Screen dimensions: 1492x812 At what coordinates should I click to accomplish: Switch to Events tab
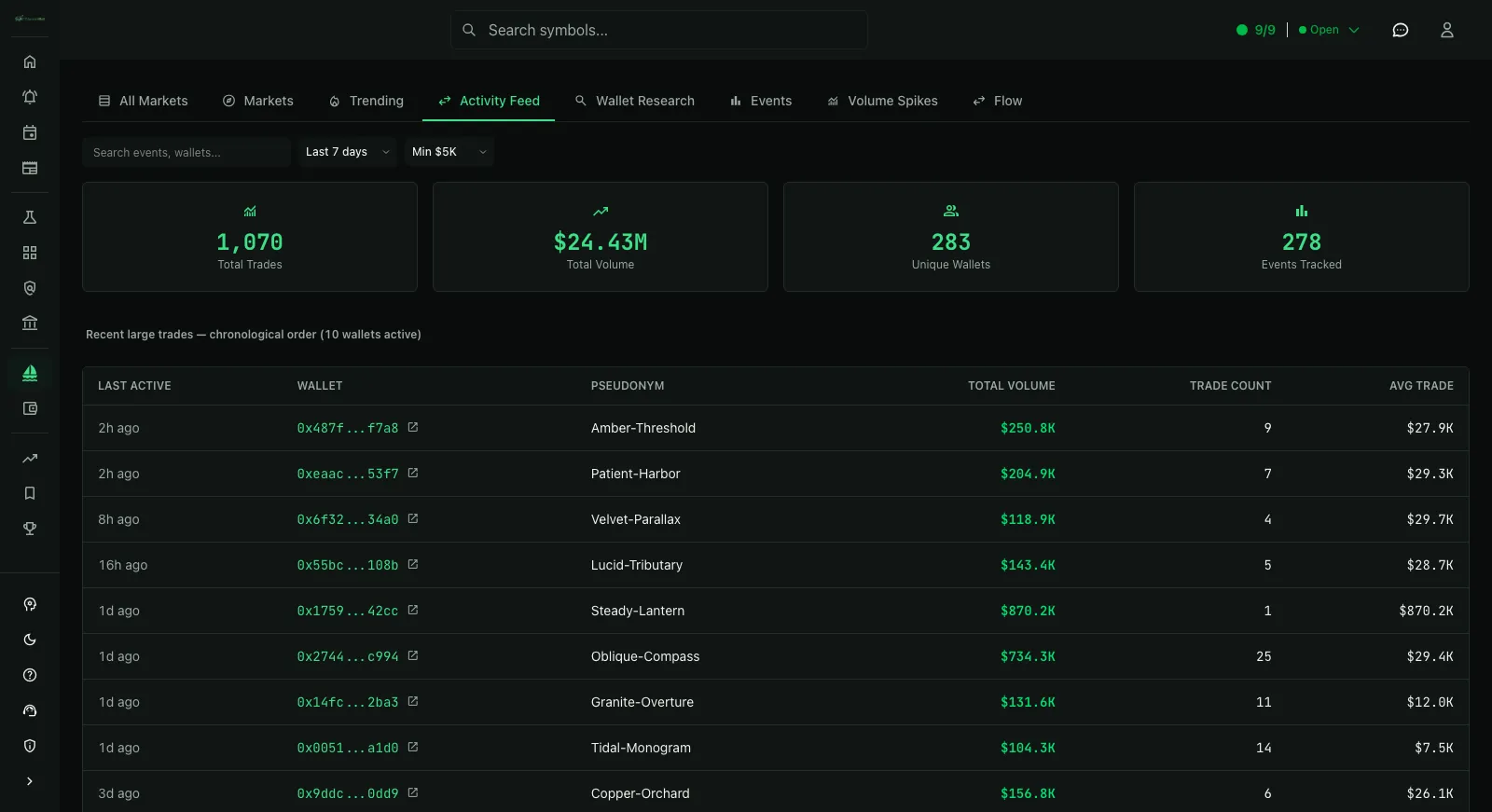pos(761,101)
